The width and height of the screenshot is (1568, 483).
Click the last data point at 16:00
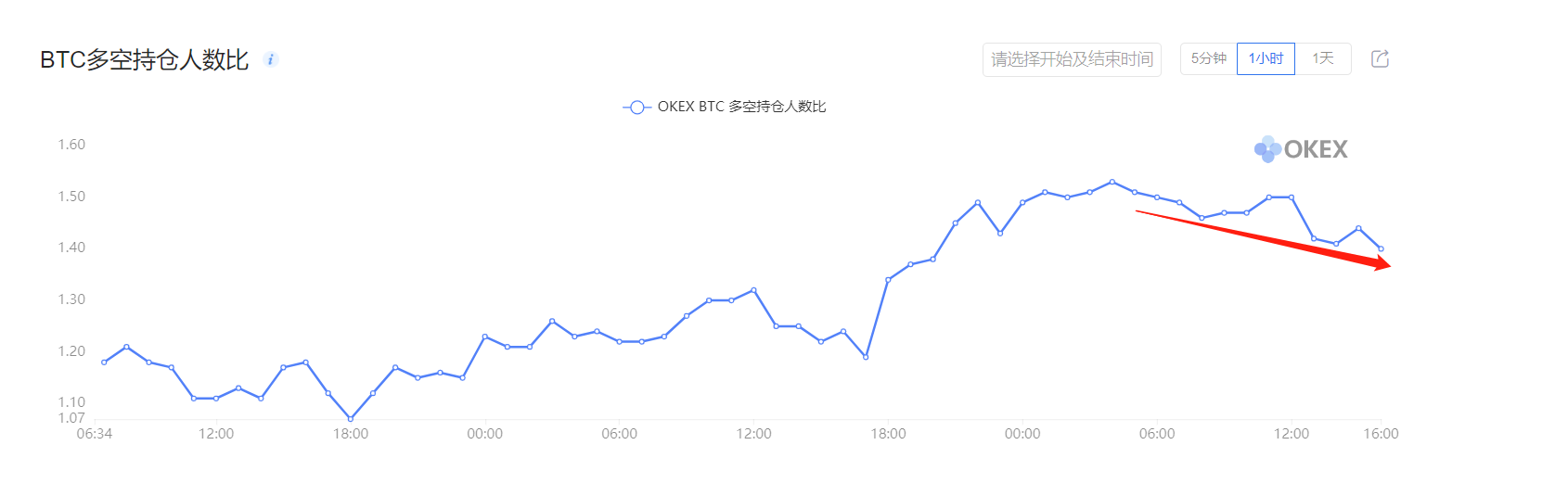(x=1382, y=248)
